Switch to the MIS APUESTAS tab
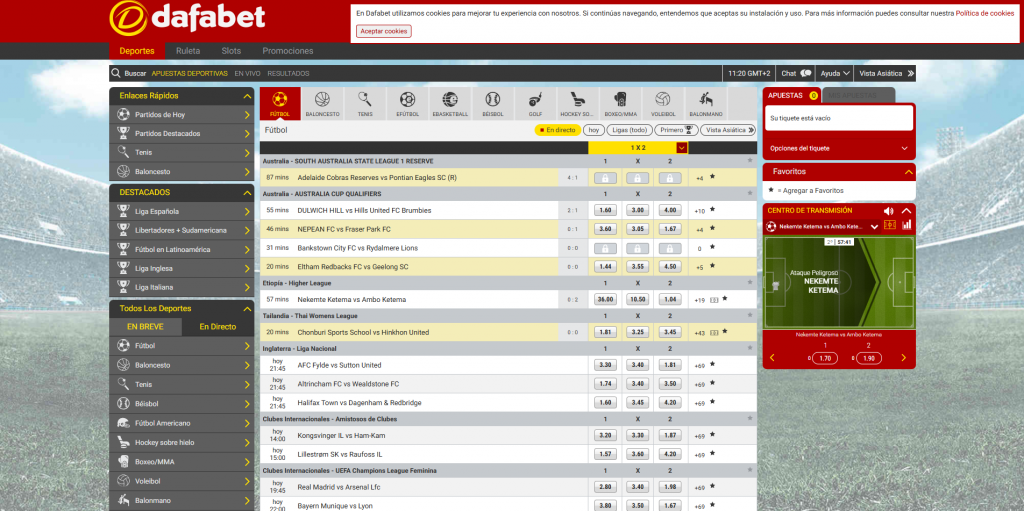 pos(858,95)
